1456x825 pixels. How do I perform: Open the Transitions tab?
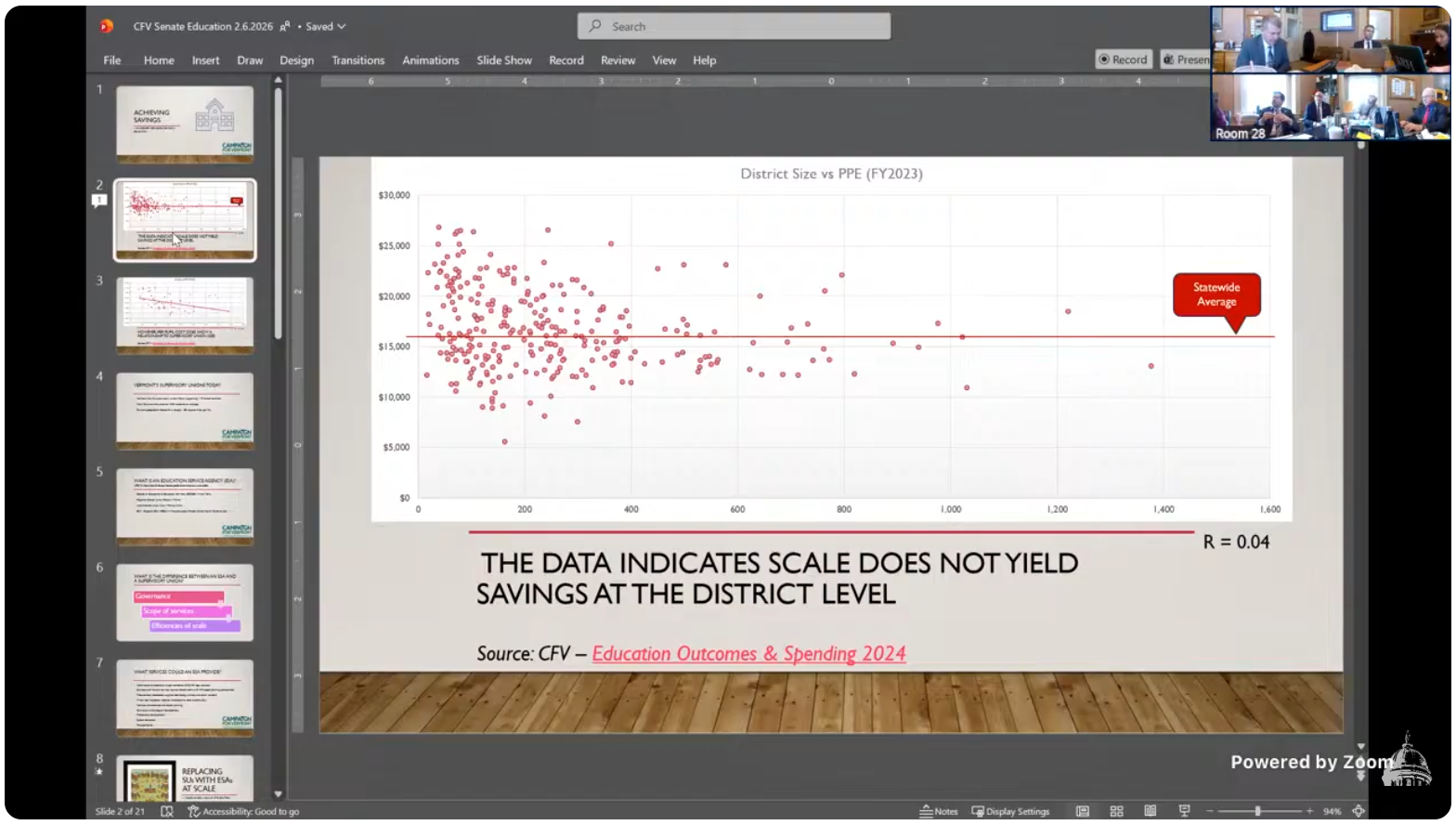[x=357, y=60]
